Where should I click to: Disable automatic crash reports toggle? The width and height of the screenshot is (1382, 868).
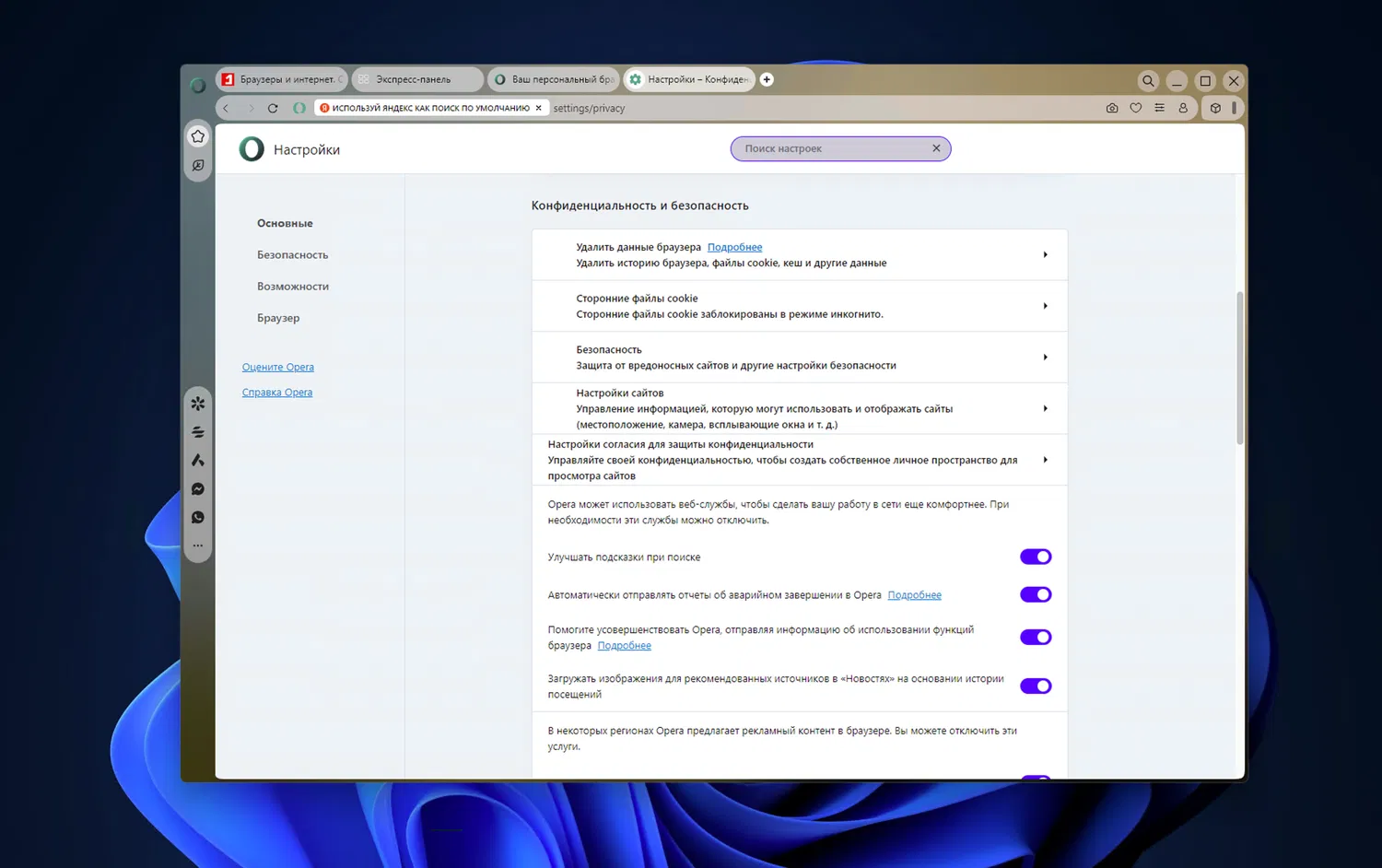tap(1036, 594)
